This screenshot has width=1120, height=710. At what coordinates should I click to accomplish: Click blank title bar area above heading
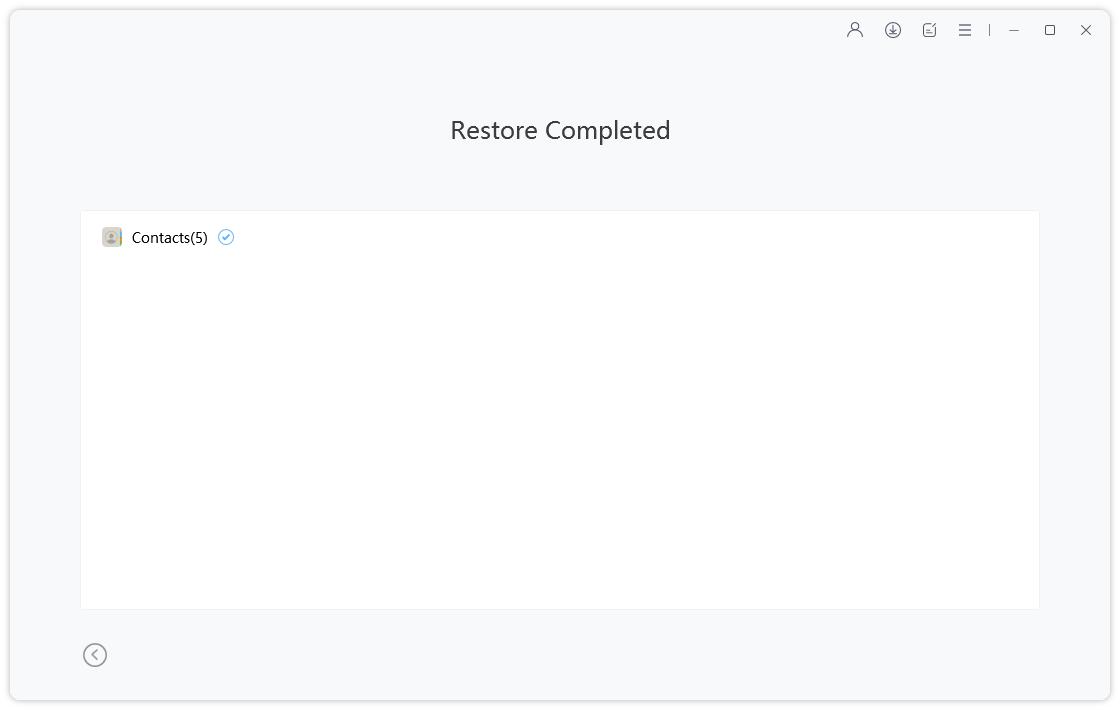click(x=429, y=30)
